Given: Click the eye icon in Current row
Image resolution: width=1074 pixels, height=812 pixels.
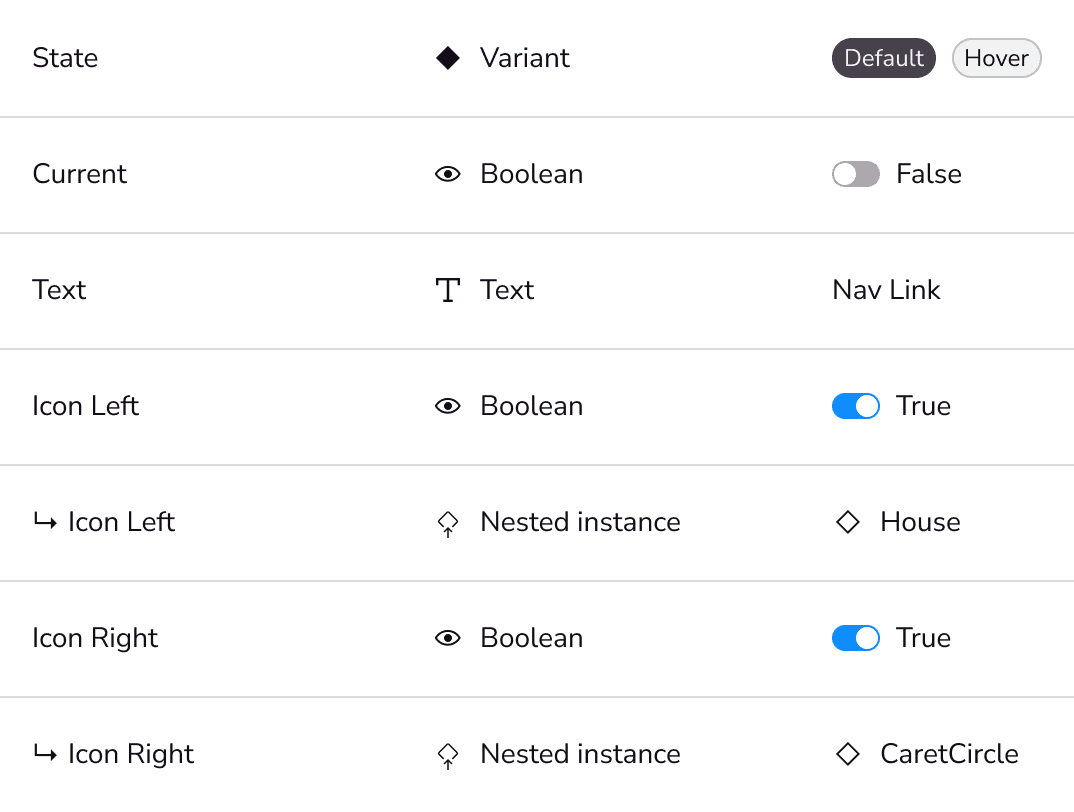Looking at the screenshot, I should click(448, 174).
